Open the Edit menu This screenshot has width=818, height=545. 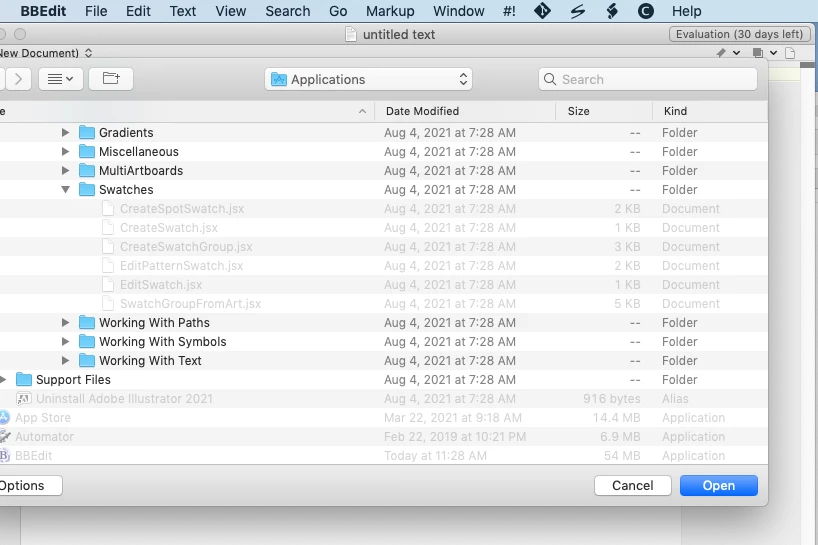point(138,11)
